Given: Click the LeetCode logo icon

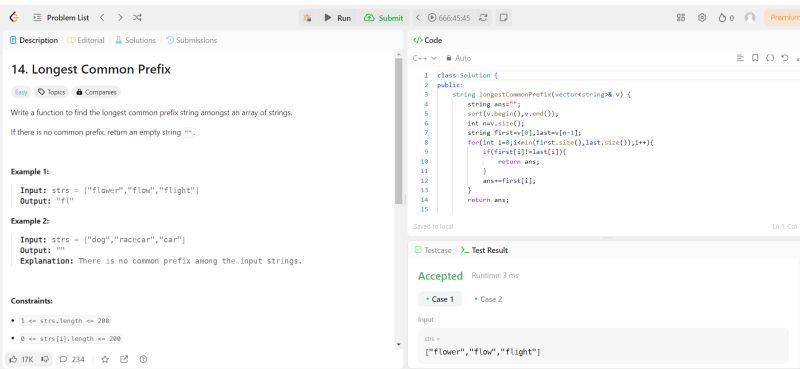Looking at the screenshot, I should click(14, 17).
